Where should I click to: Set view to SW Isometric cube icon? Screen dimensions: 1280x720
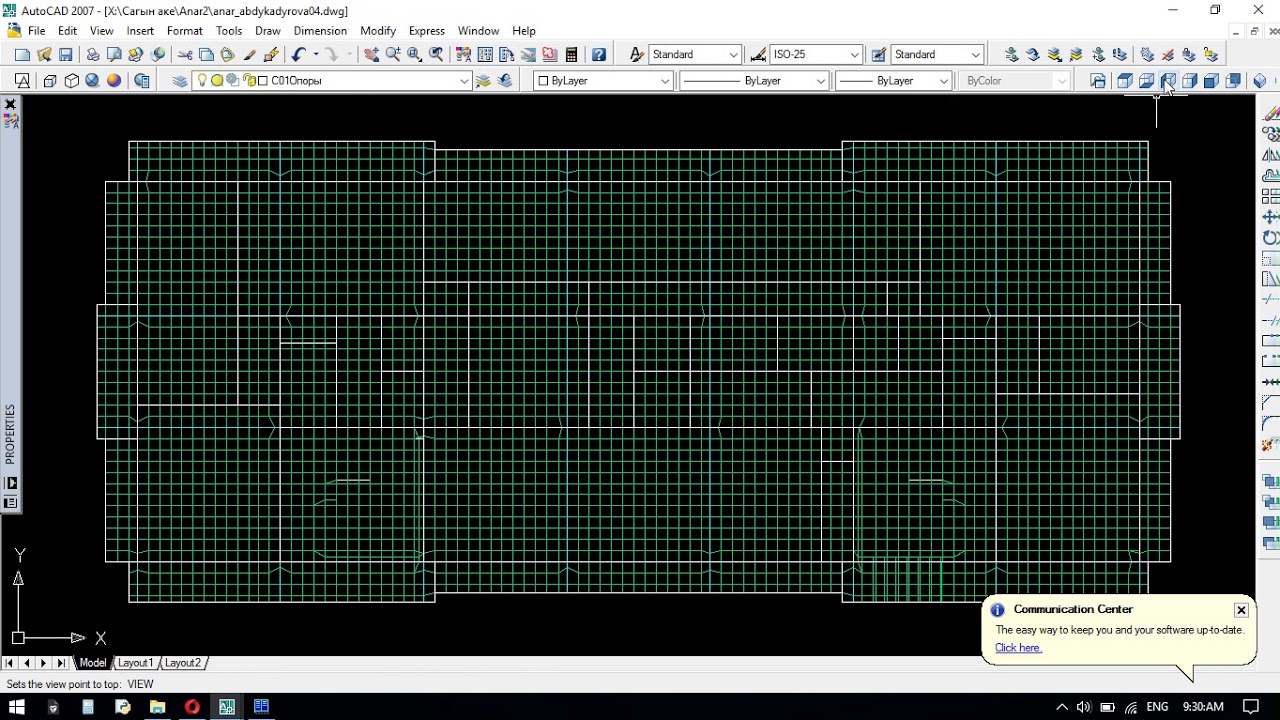click(1259, 81)
